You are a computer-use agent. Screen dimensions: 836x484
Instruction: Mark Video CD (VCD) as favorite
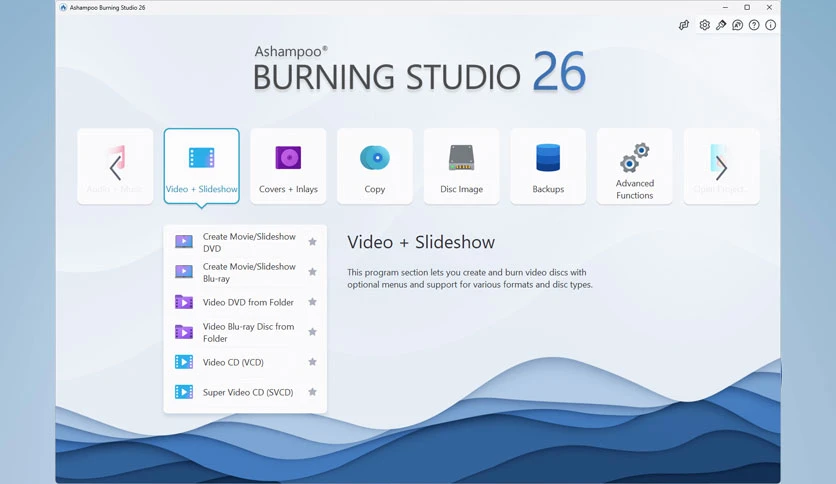pyautogui.click(x=312, y=362)
